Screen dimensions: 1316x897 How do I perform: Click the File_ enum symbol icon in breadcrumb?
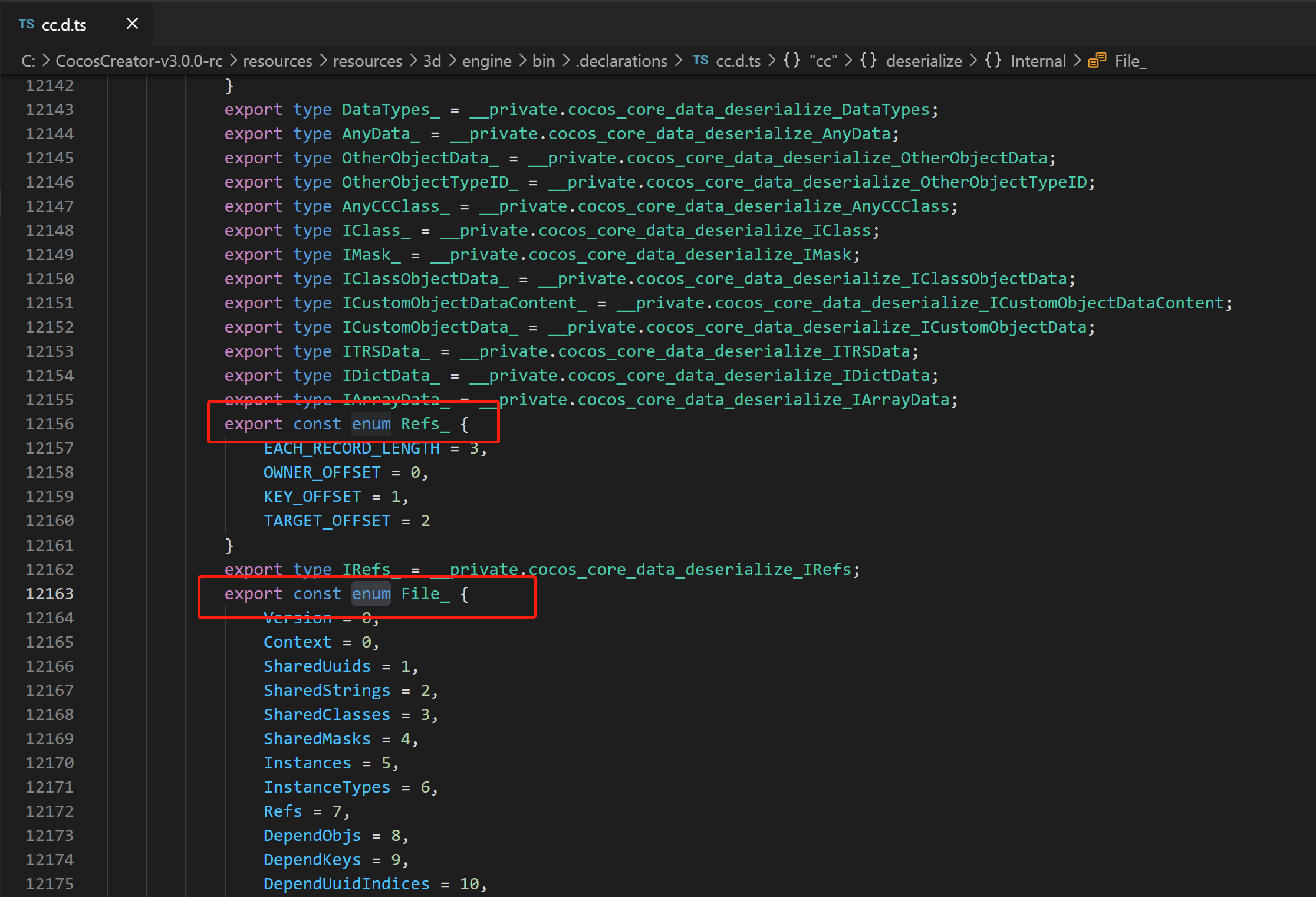1097,61
